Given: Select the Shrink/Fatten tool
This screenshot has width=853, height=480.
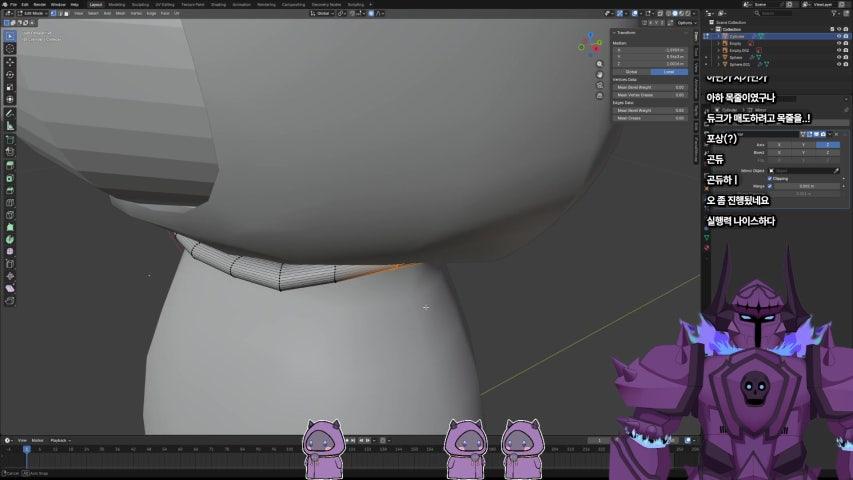Looking at the screenshot, I should pyautogui.click(x=10, y=276).
